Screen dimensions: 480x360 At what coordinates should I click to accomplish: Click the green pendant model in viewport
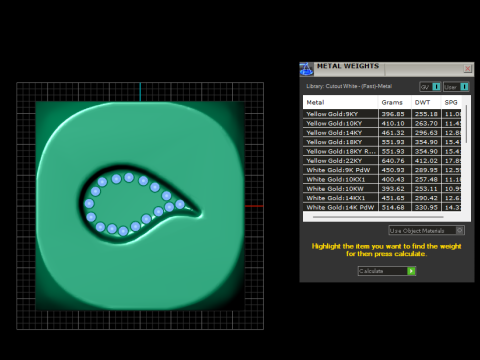coord(140,206)
